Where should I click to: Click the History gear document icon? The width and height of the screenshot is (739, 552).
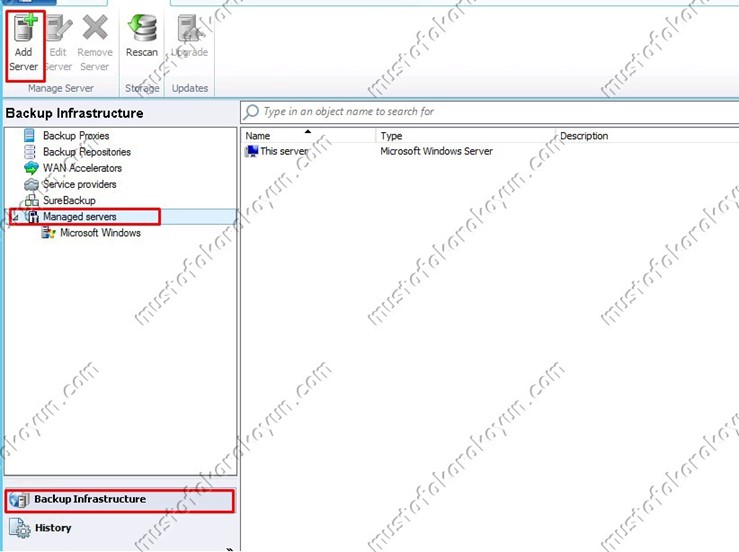(20, 528)
